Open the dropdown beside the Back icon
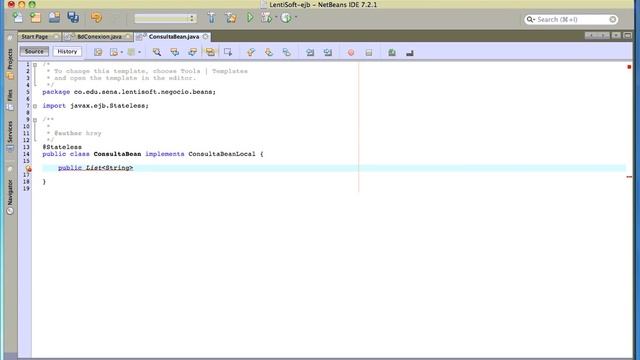640x360 pixels. point(122,52)
